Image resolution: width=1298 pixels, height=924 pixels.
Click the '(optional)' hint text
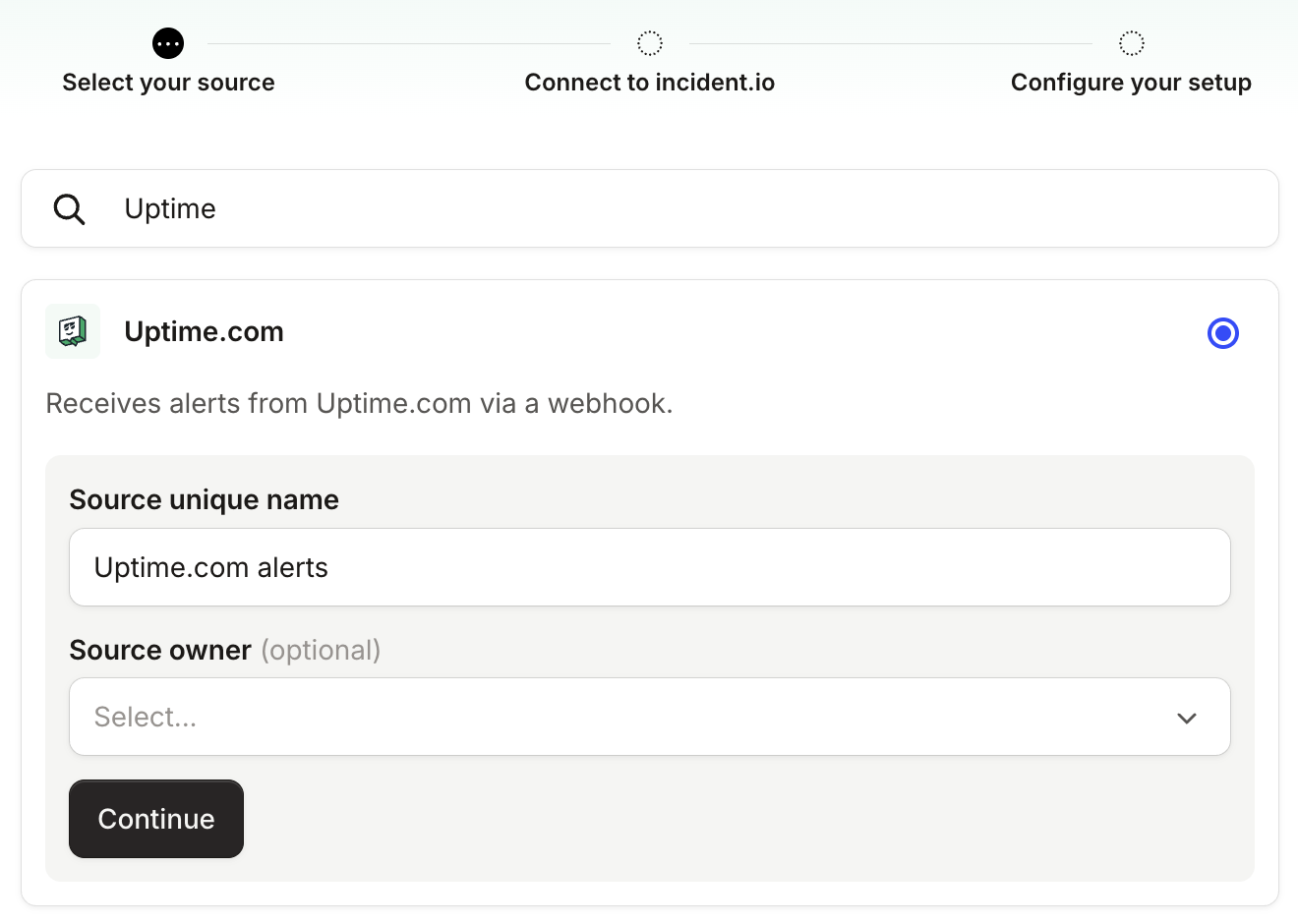tap(321, 651)
